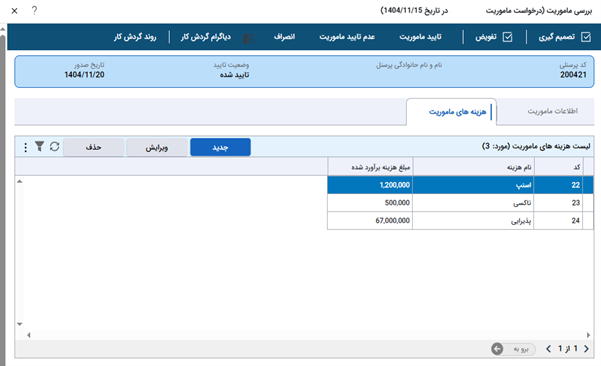Open the three-dot more options menu
The image size is (601, 366).
click(25, 147)
